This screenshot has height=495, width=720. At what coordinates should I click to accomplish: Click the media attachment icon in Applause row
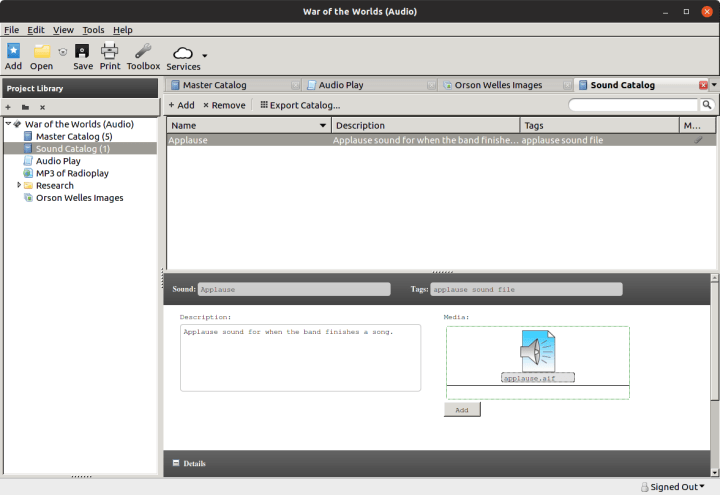click(698, 140)
